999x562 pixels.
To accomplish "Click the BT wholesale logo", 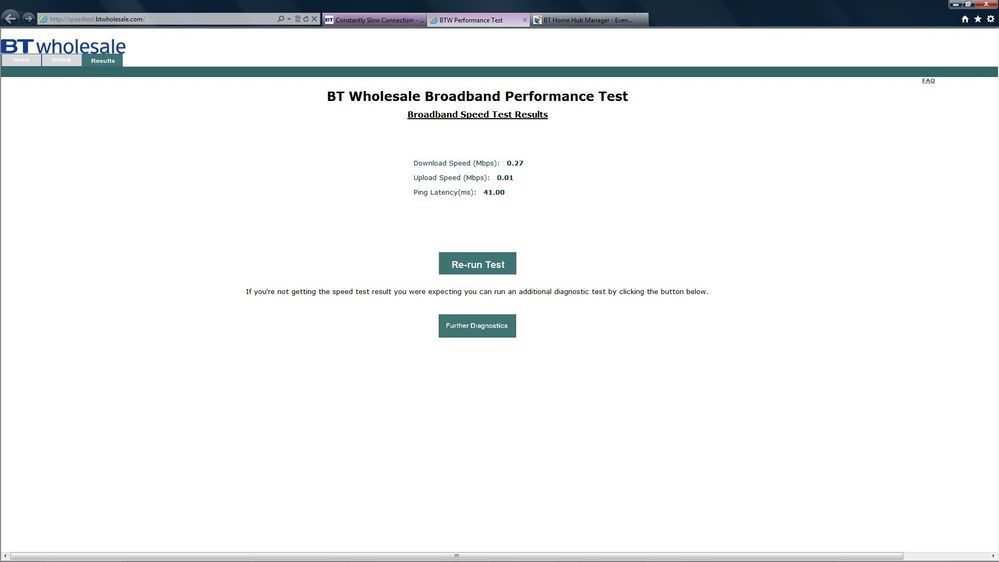I will coord(63,46).
